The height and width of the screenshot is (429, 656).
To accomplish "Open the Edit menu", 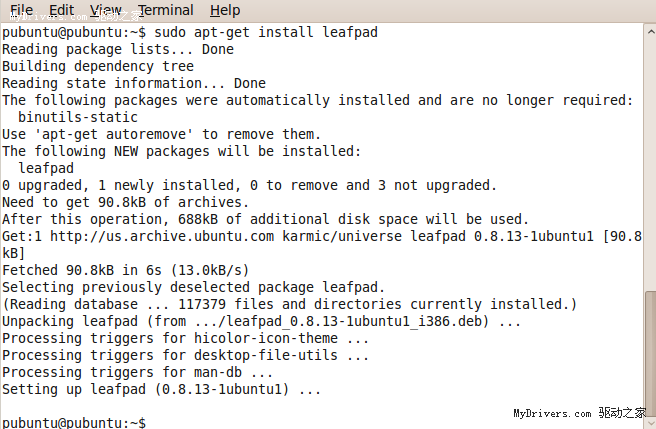I will 61,10.
